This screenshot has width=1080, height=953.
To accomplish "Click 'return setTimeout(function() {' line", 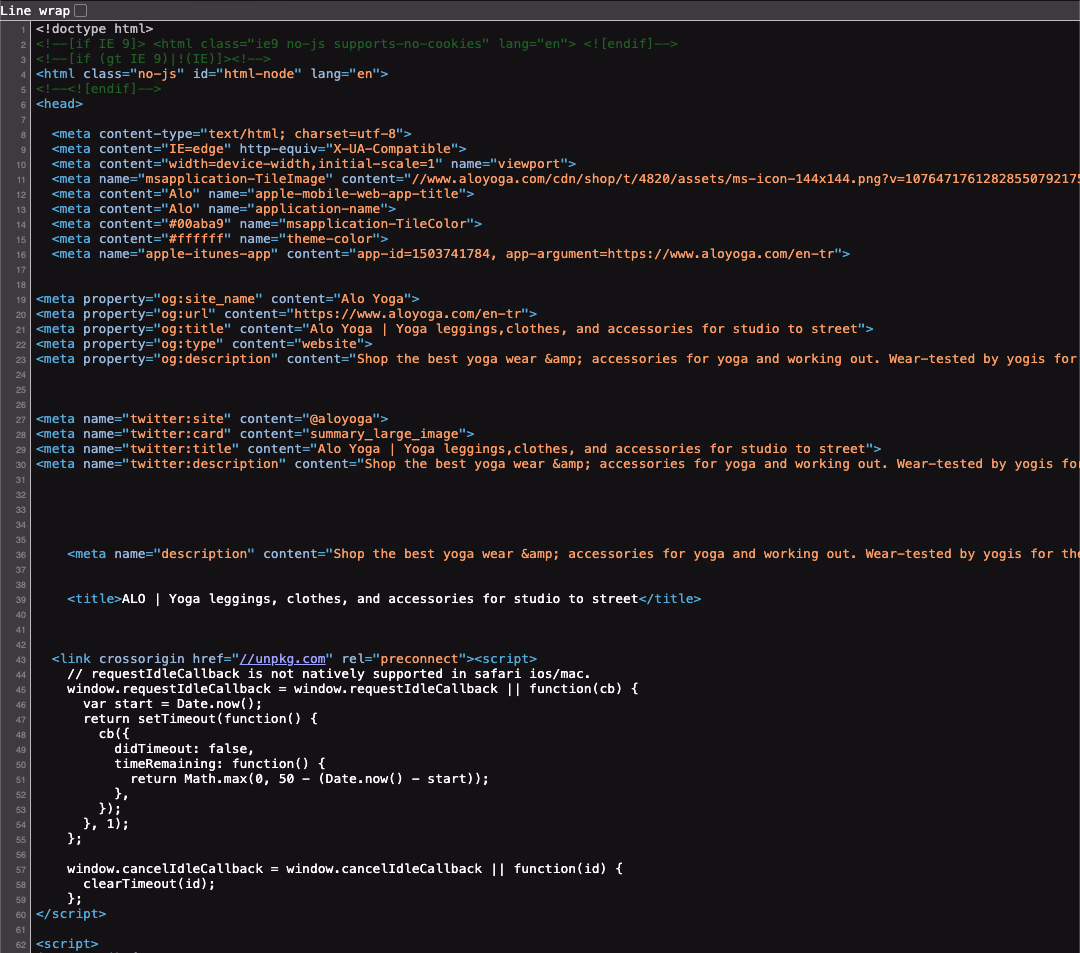I will click(x=200, y=719).
